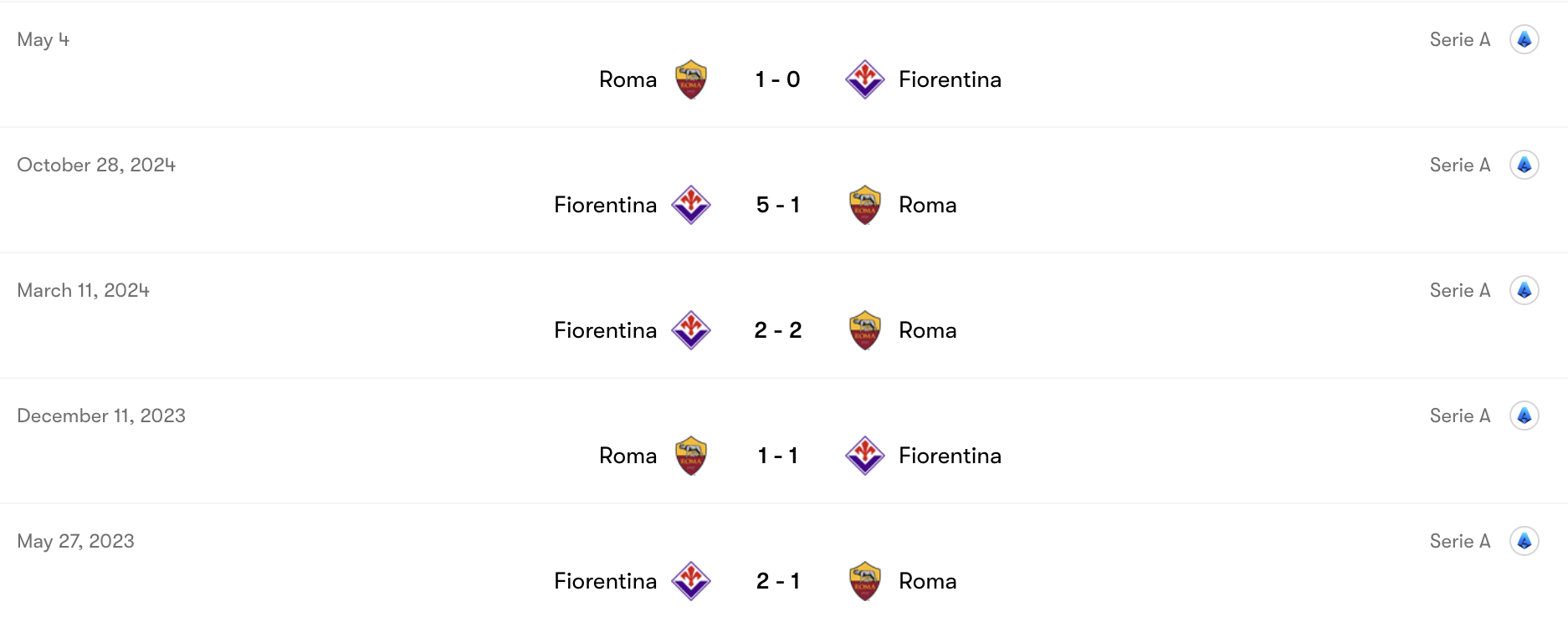The image size is (1568, 617).
Task: Select Roma name in May 27, 2023 match
Action: (x=927, y=581)
